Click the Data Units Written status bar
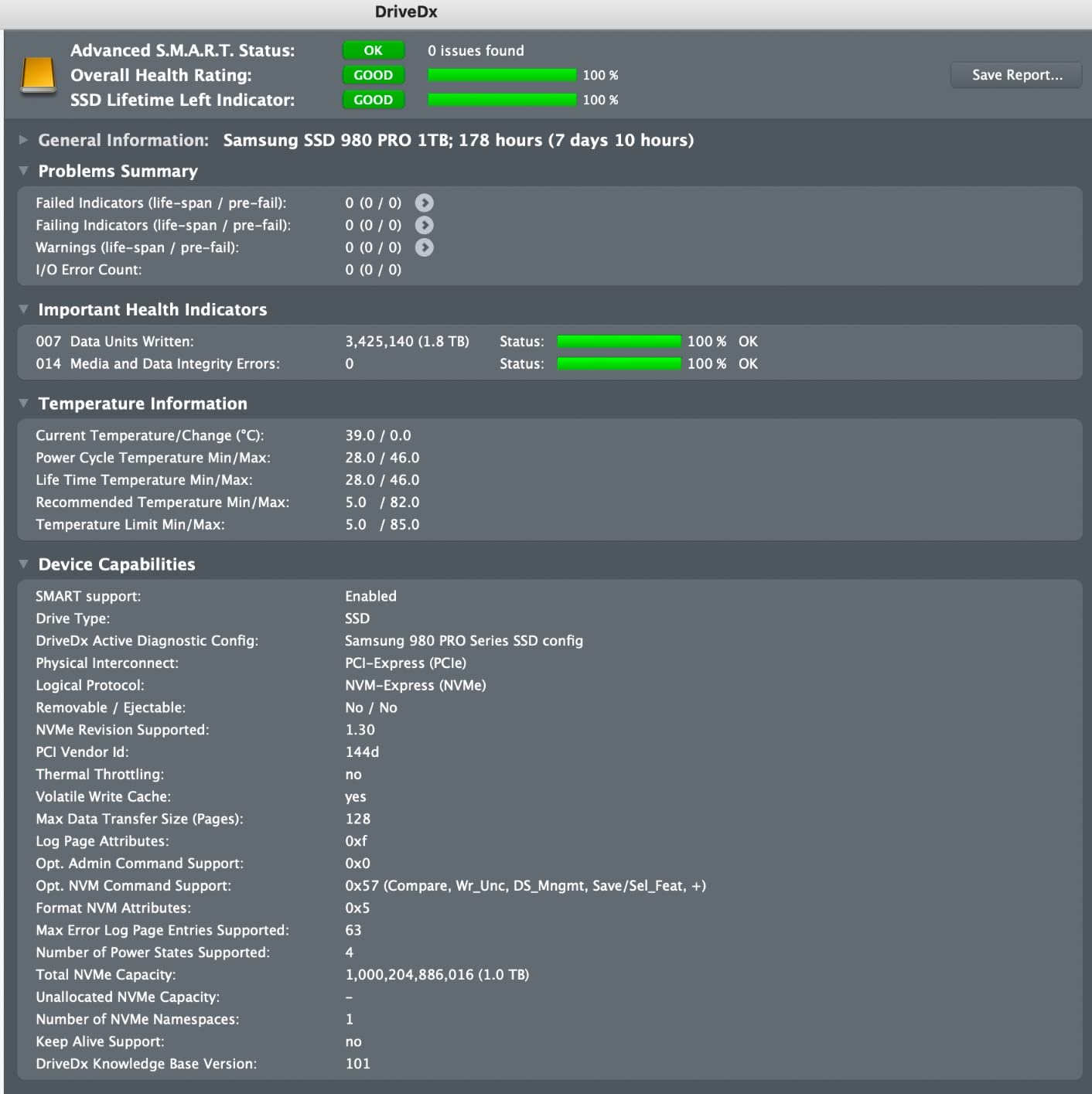 (x=619, y=342)
